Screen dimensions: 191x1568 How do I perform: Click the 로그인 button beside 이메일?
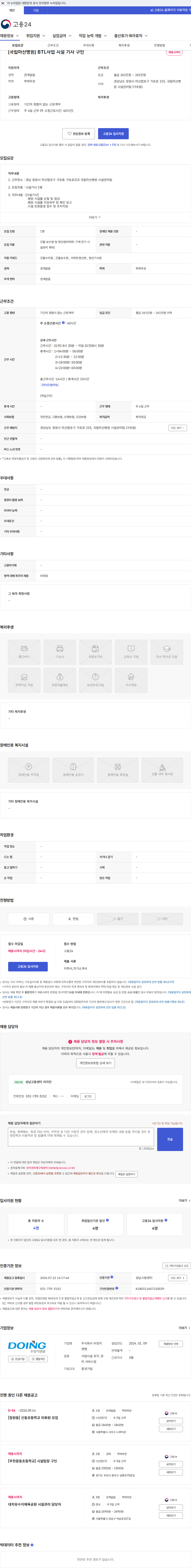pos(88,1096)
